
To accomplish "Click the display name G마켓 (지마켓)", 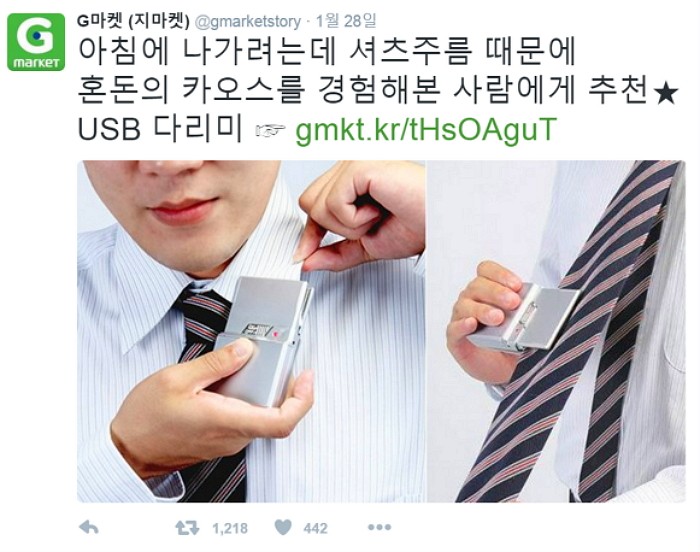I will point(133,21).
